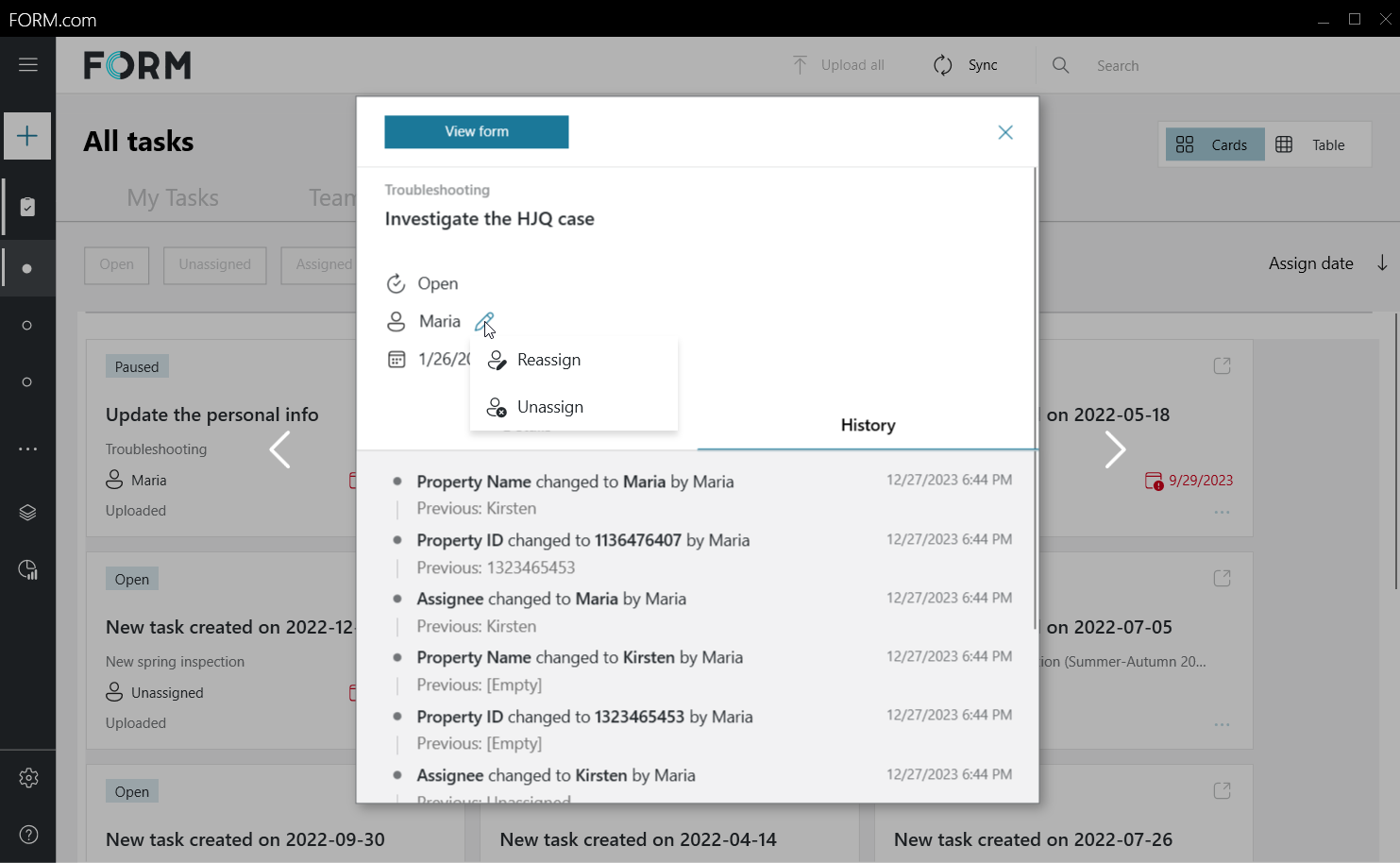Click the pencil icon next to Maria
The height and width of the screenshot is (863, 1400).
[x=484, y=322]
